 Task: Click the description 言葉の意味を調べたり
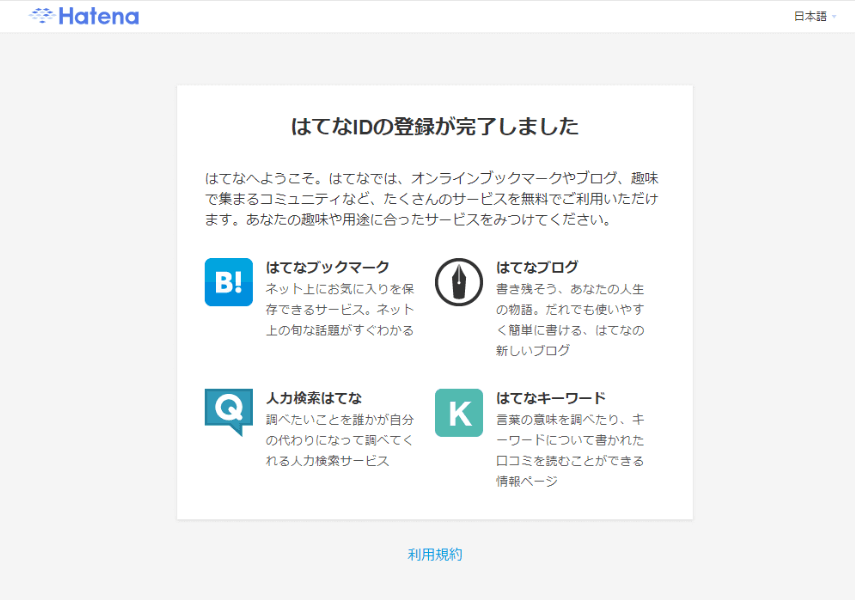click(570, 451)
